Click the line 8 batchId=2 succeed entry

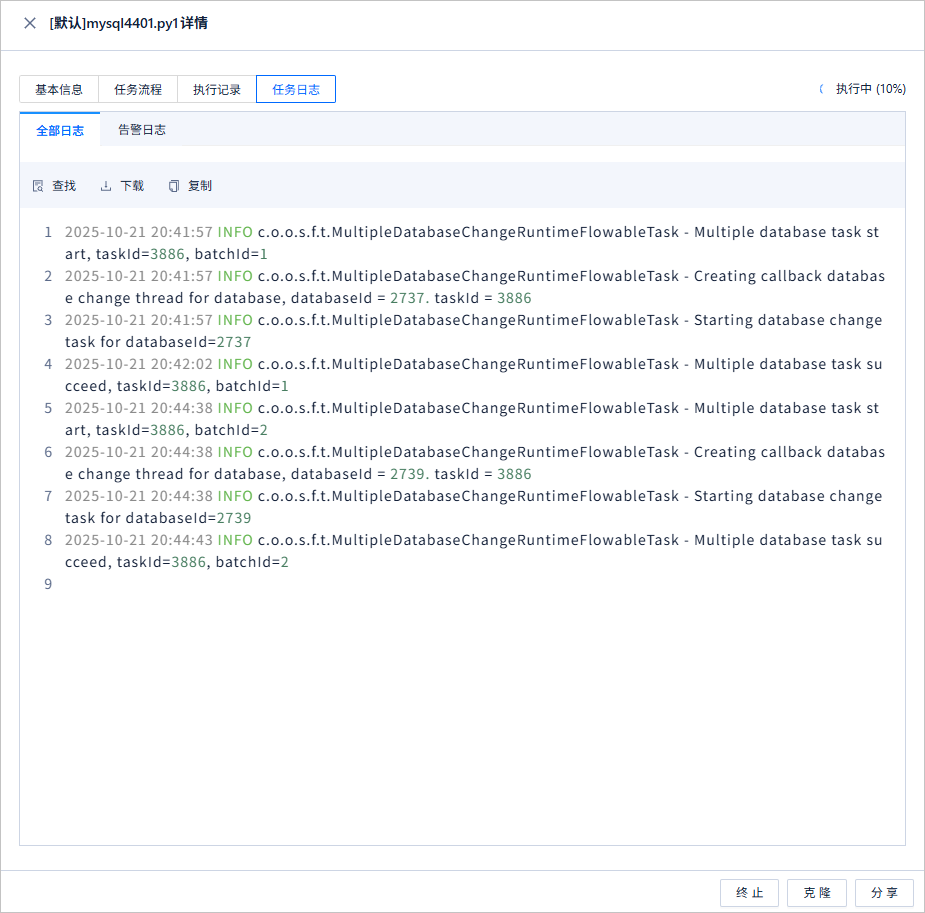(x=474, y=551)
